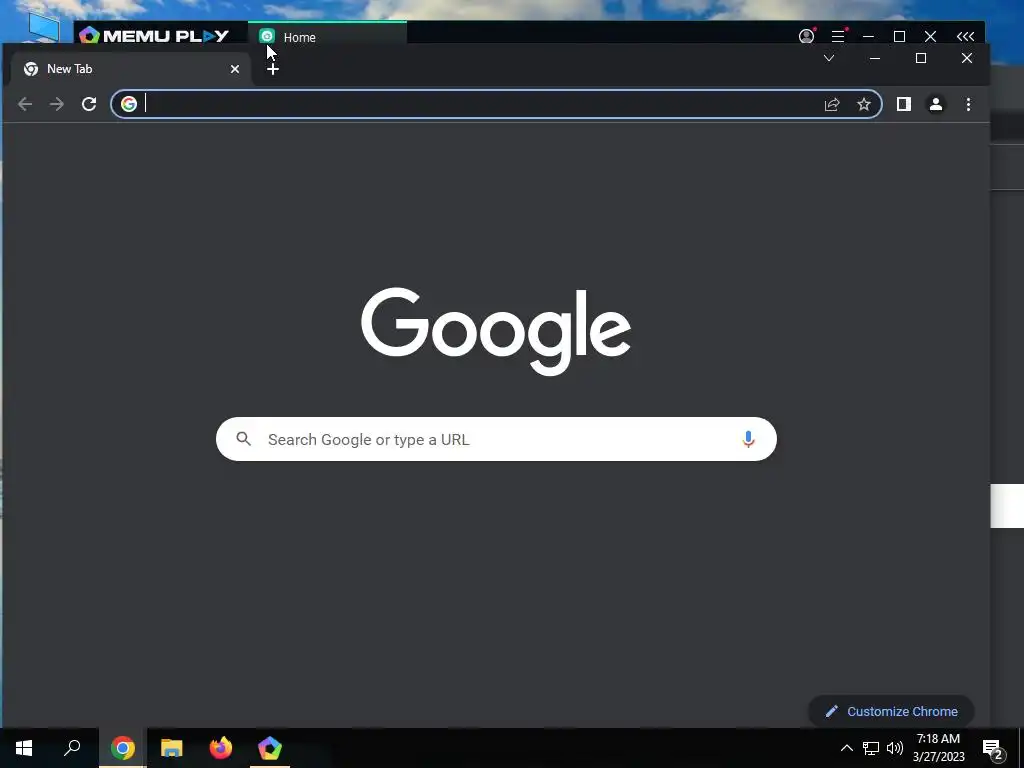Go back using Chrome's back arrow

[x=25, y=104]
